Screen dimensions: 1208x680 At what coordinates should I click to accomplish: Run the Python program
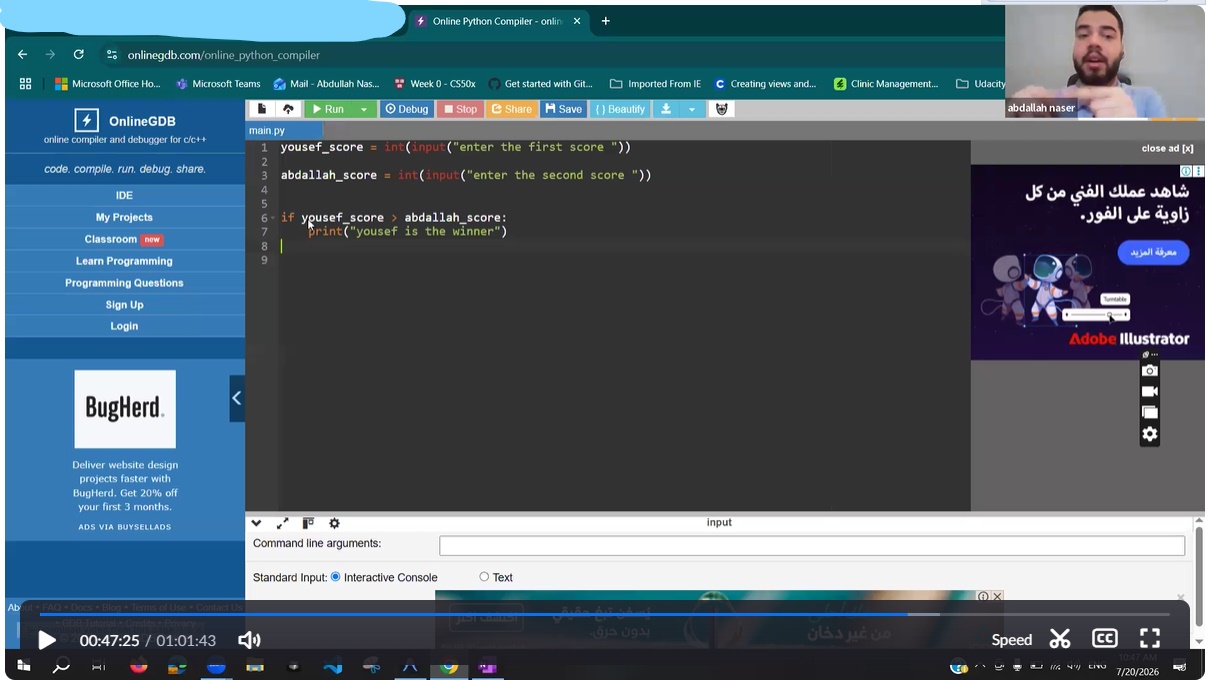[328, 109]
